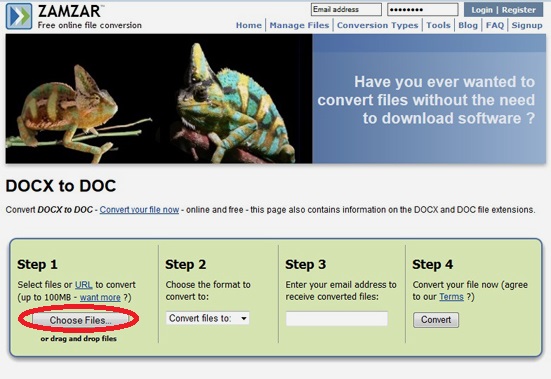Image resolution: width=551 pixels, height=379 pixels.
Task: Open the Conversion Types menu item
Action: coord(378,25)
